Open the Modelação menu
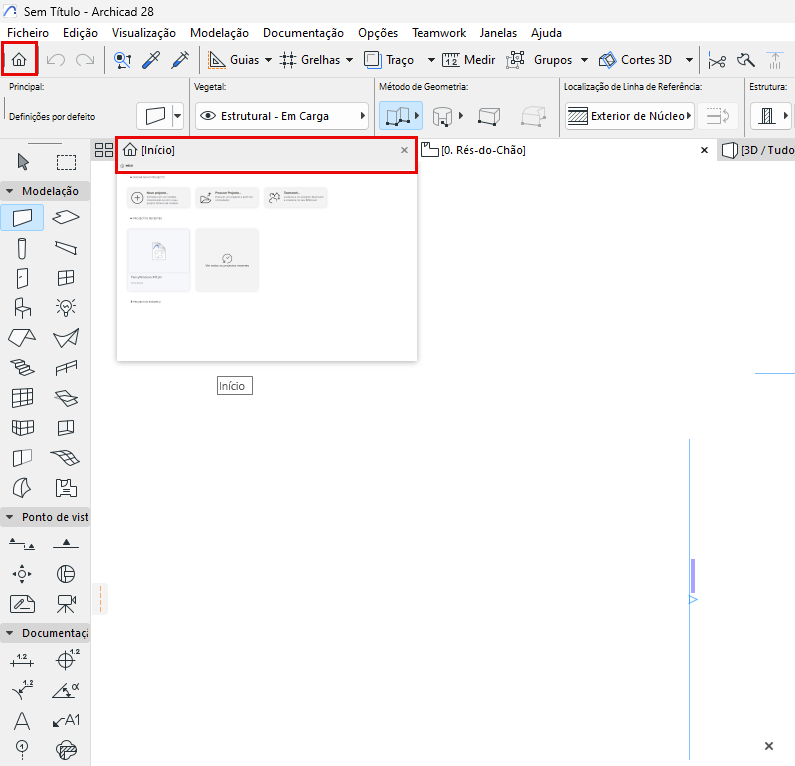 coord(219,33)
